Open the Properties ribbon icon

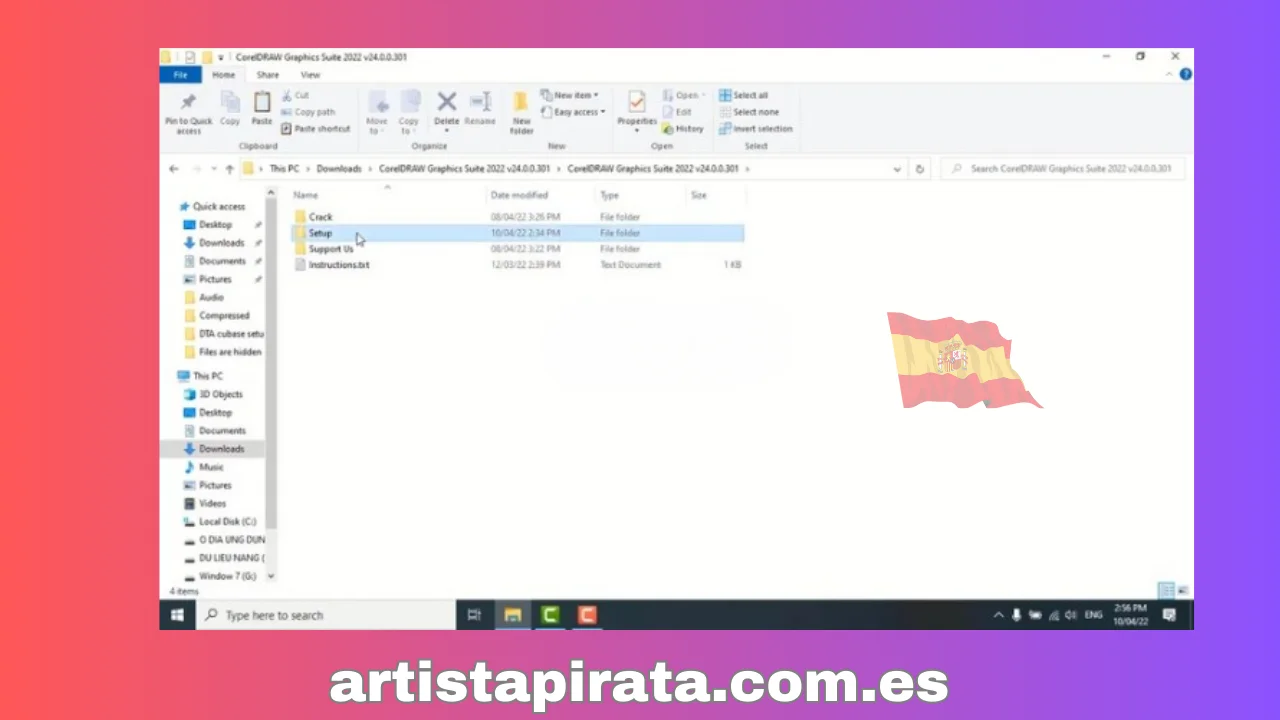636,102
